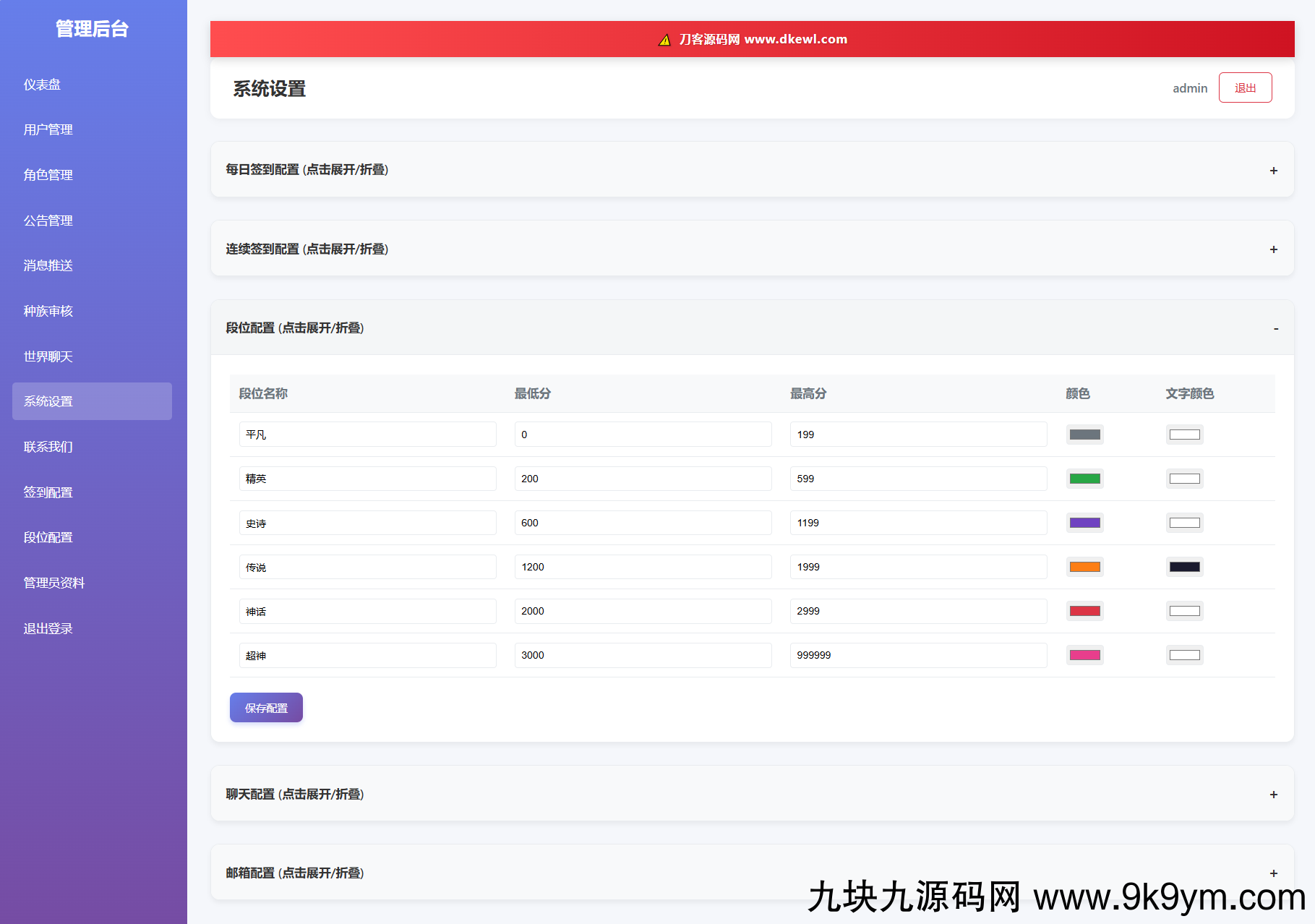Open 管理员资料 sidebar item
The height and width of the screenshot is (924, 1315).
coord(53,583)
